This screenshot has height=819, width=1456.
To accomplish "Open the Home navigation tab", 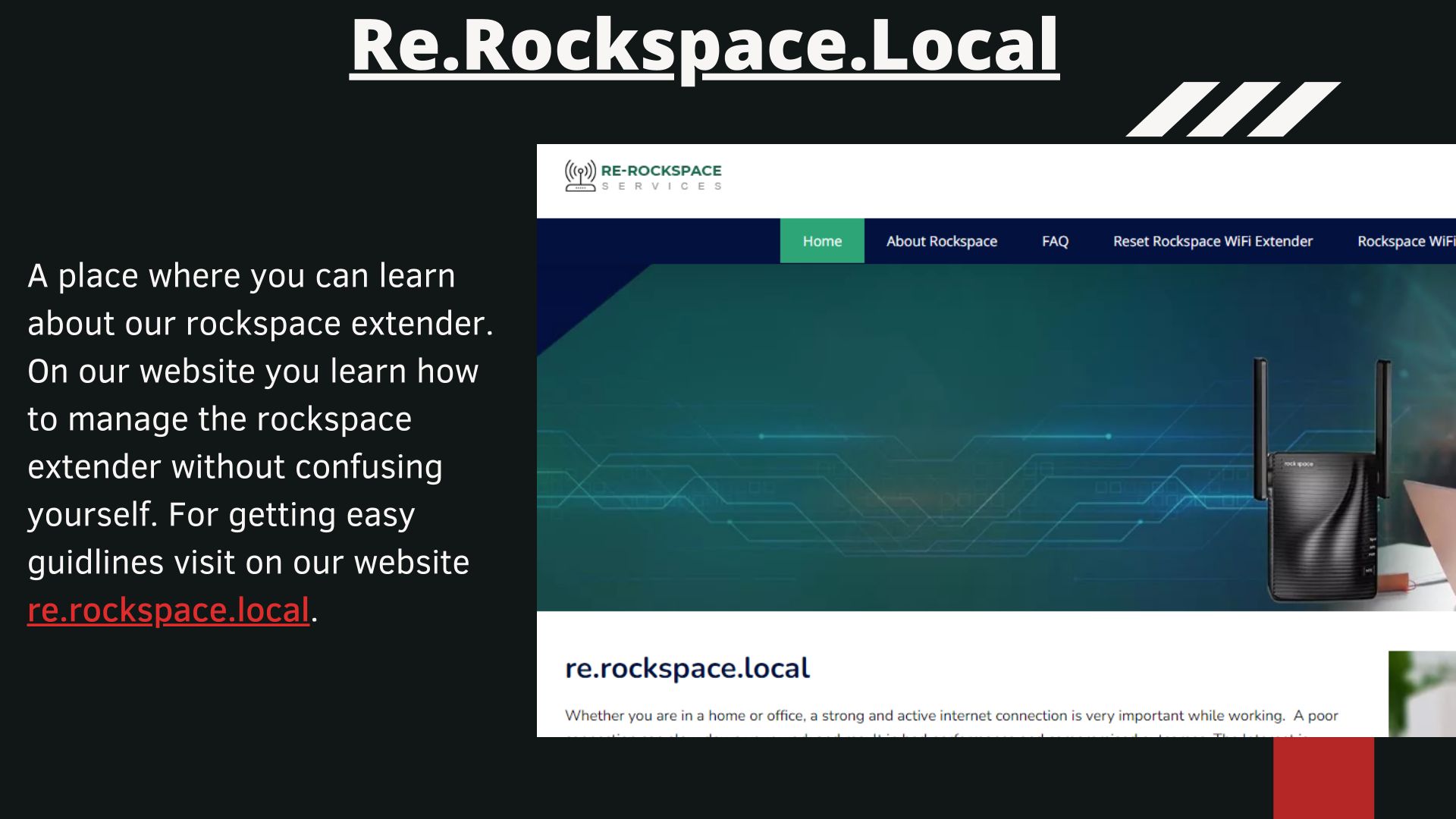I will [x=822, y=241].
